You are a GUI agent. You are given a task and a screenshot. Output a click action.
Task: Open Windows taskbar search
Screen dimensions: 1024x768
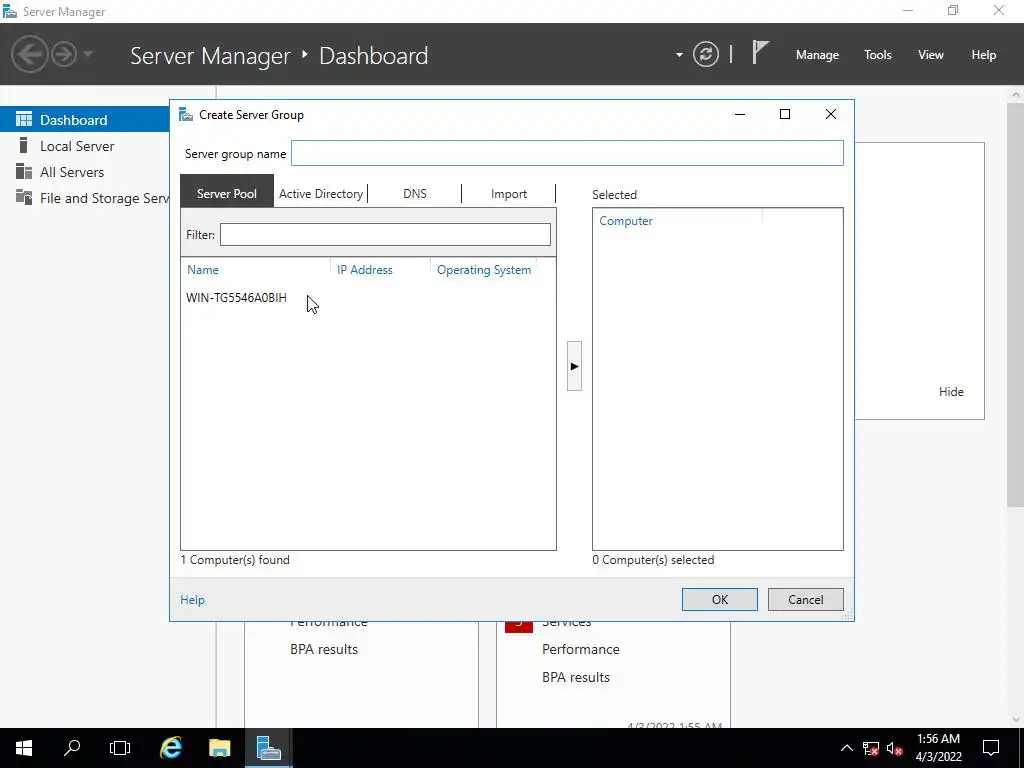(x=72, y=748)
